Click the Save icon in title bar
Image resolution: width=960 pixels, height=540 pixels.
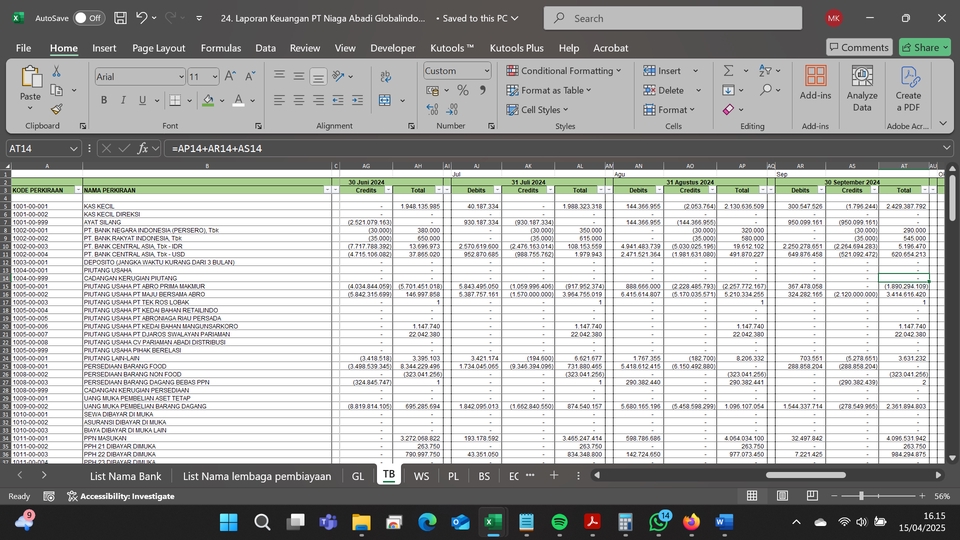pos(121,18)
